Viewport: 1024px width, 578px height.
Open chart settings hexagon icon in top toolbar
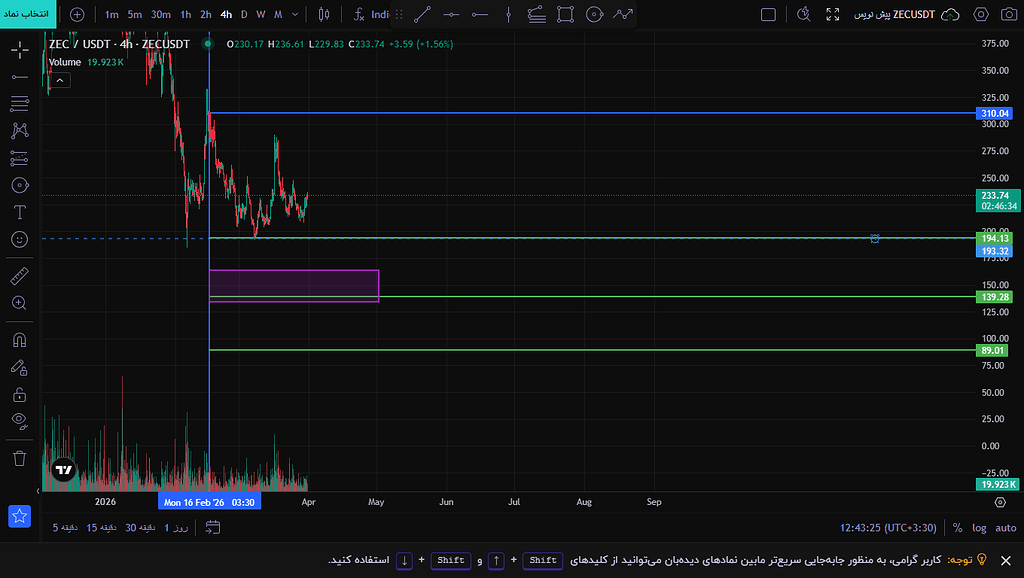coord(981,14)
